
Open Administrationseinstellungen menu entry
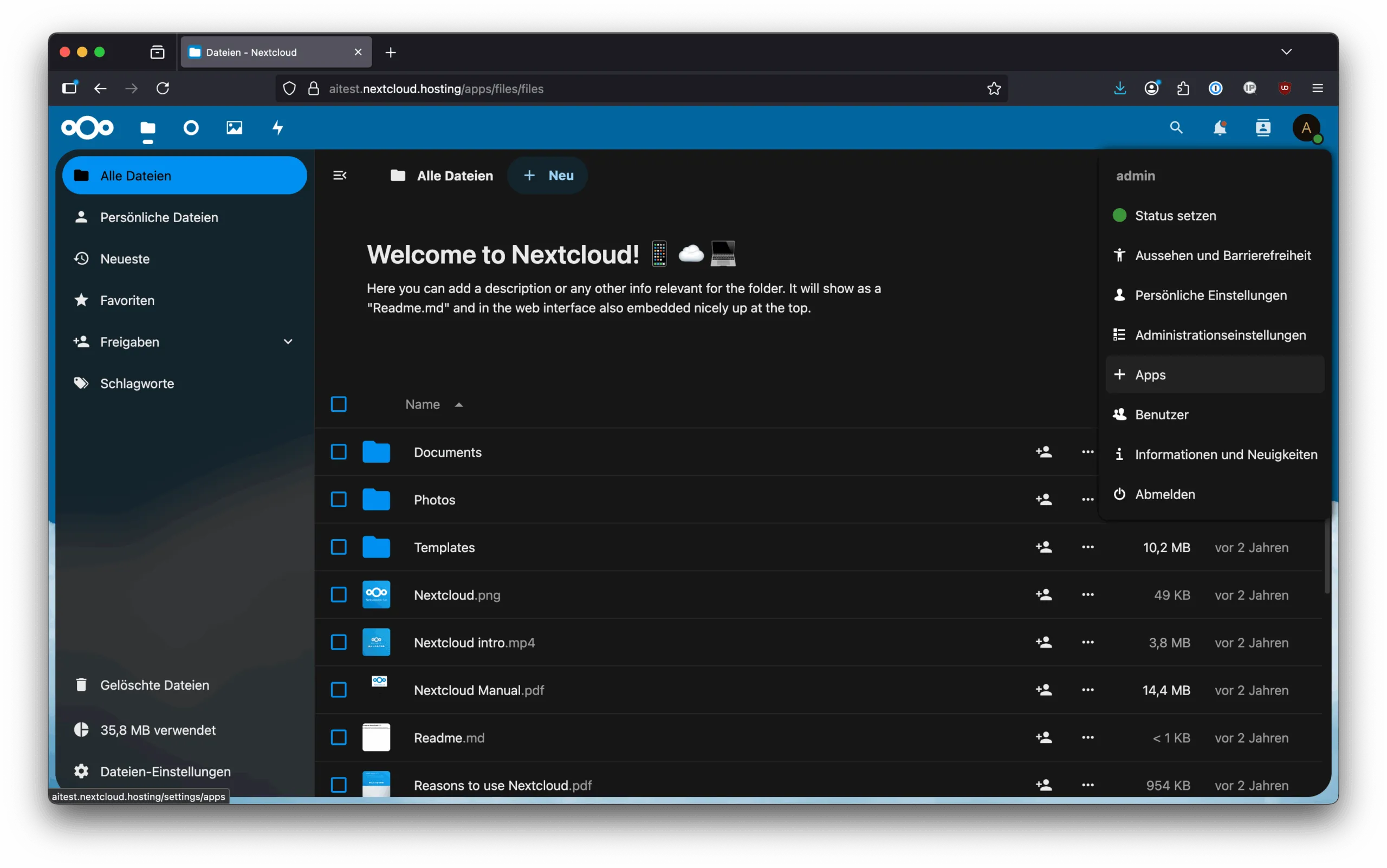[x=1215, y=335]
